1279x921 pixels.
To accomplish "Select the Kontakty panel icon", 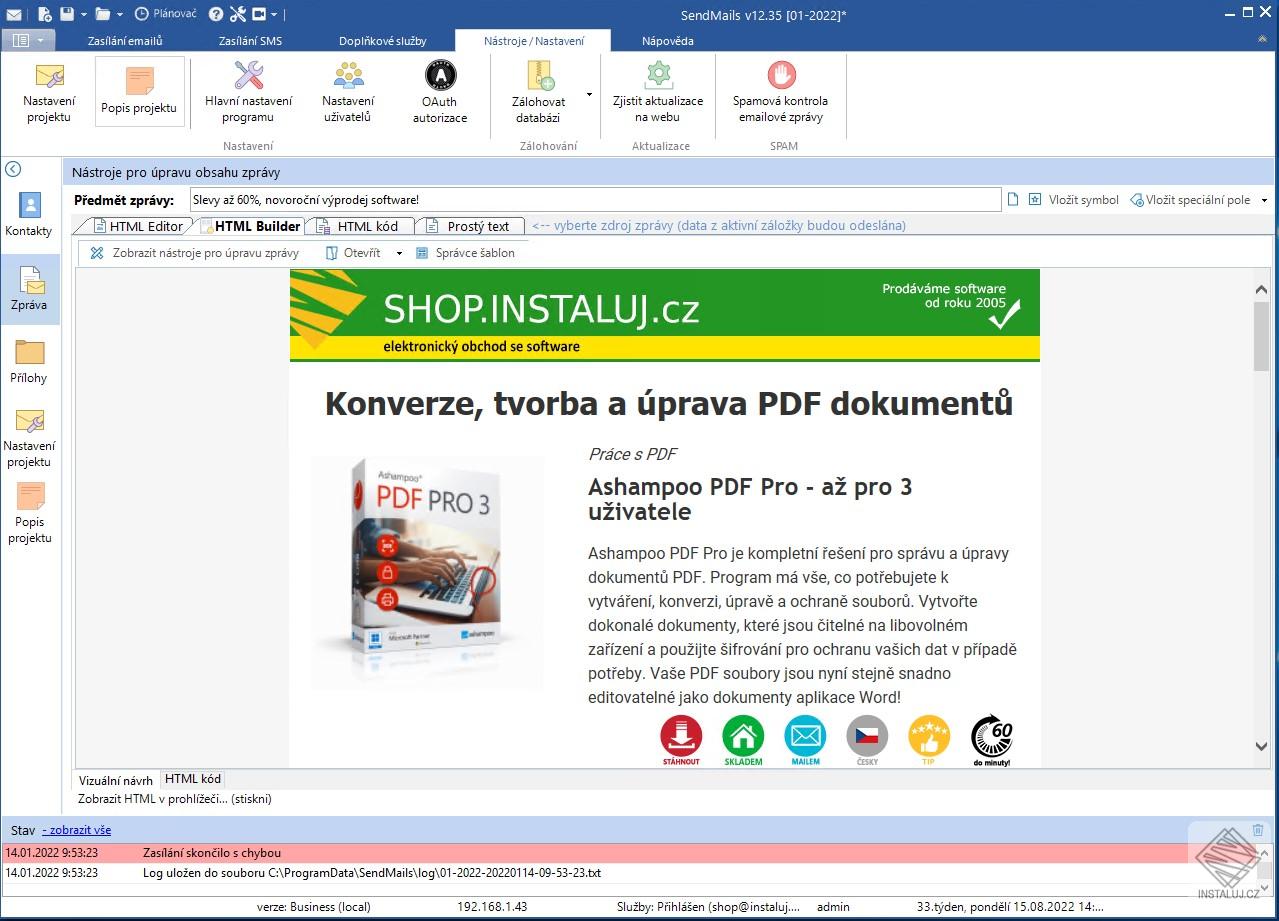I will 29,212.
